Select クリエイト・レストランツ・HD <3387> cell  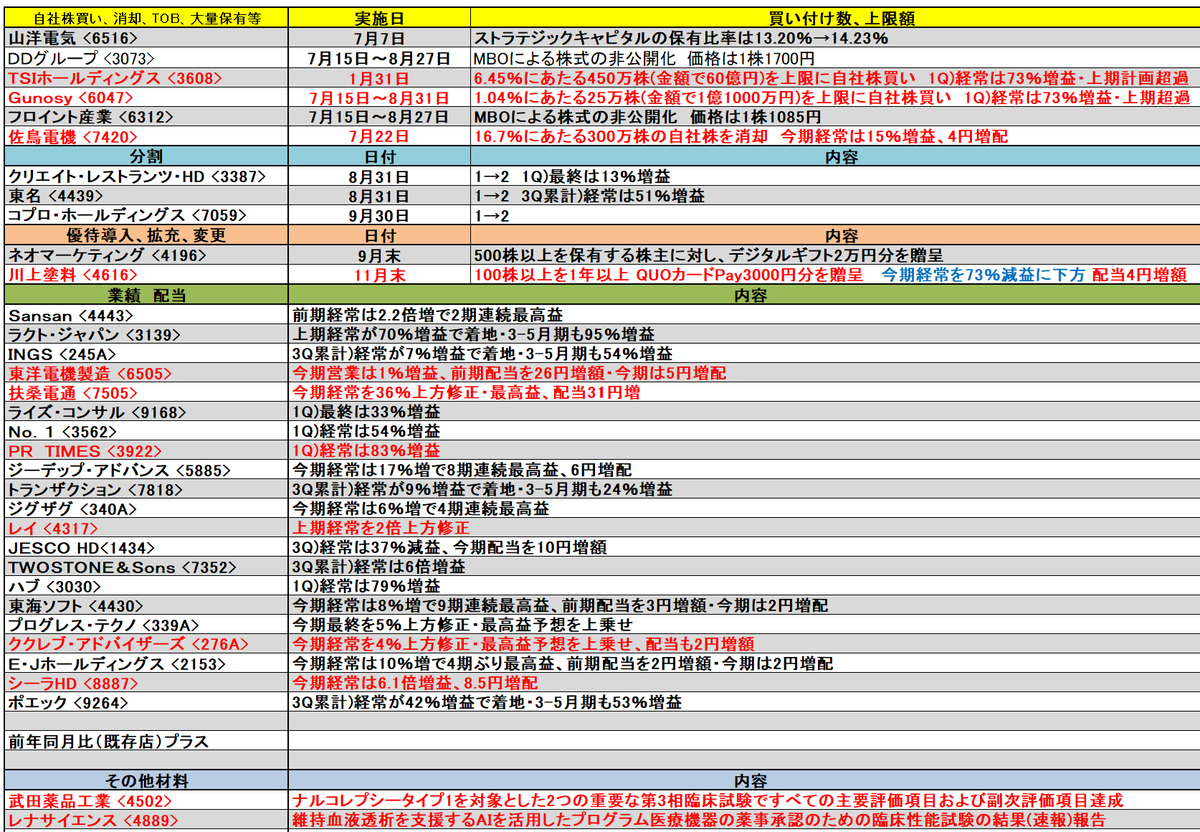pyautogui.click(x=147, y=176)
